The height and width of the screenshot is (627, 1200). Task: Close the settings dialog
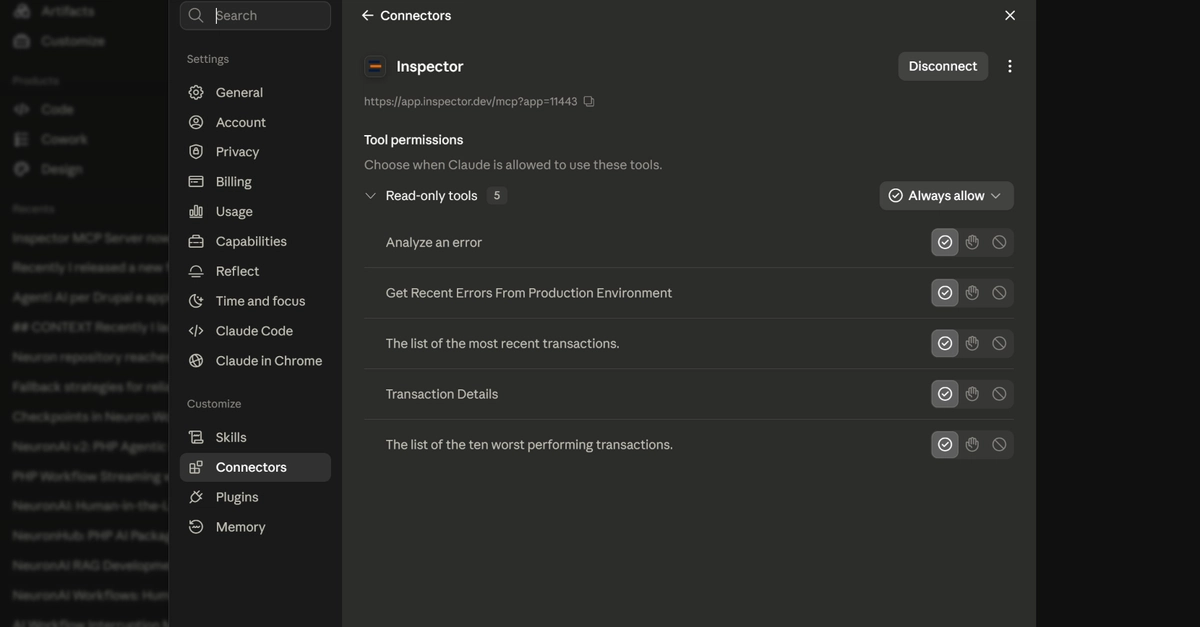(x=1010, y=15)
